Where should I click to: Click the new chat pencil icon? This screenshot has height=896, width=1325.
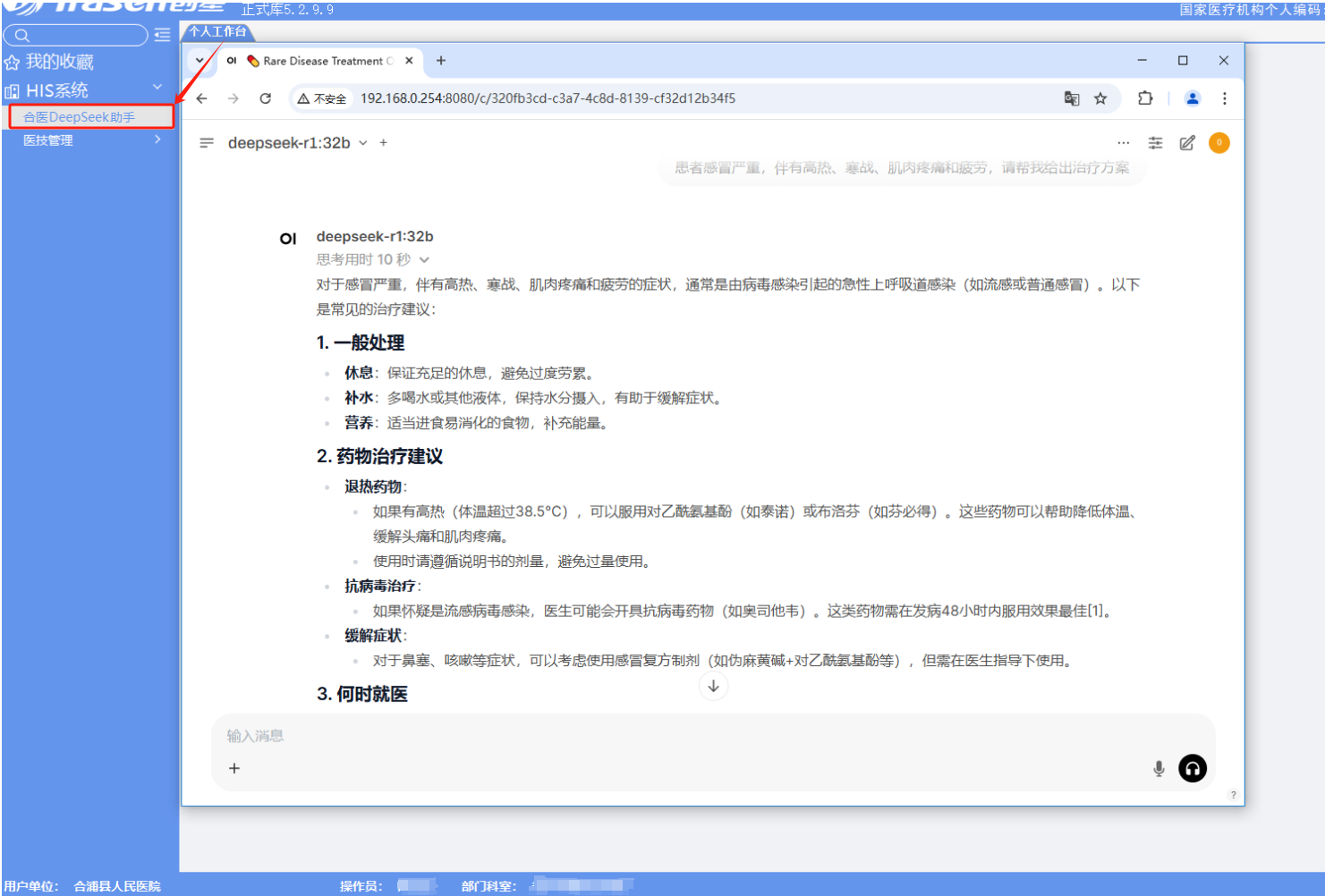click(1187, 143)
